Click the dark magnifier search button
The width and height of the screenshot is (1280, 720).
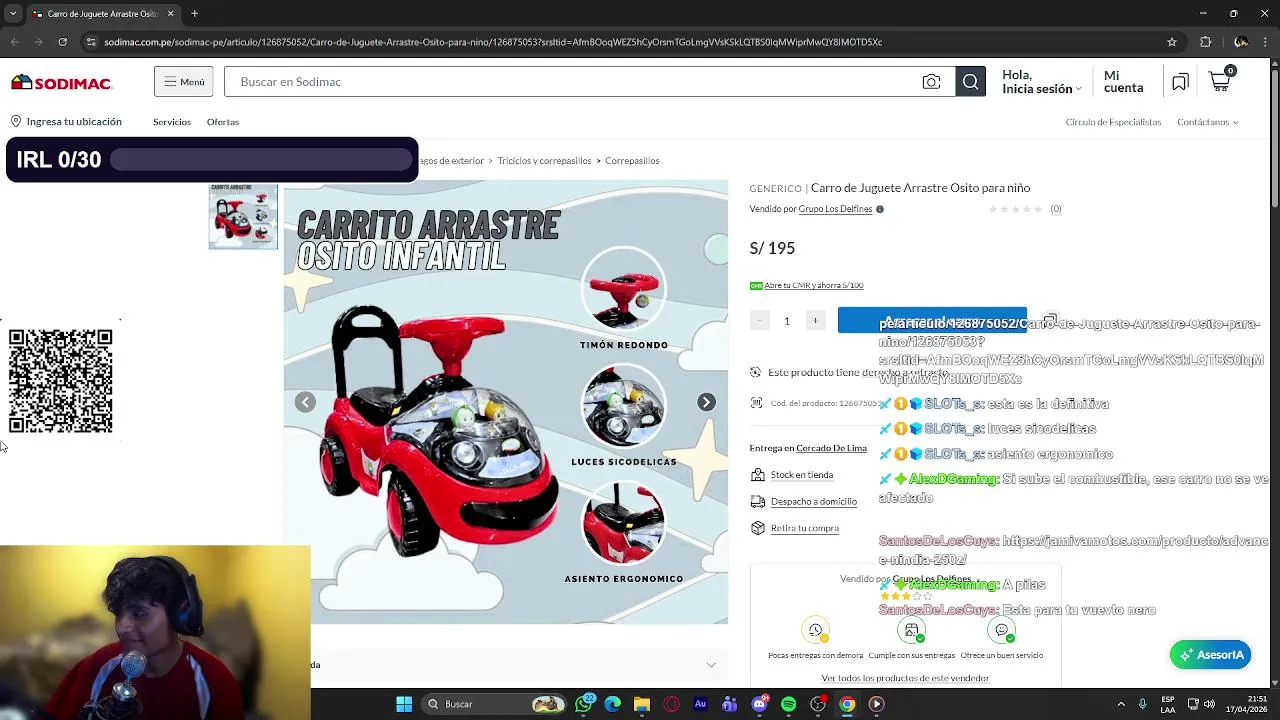point(970,82)
